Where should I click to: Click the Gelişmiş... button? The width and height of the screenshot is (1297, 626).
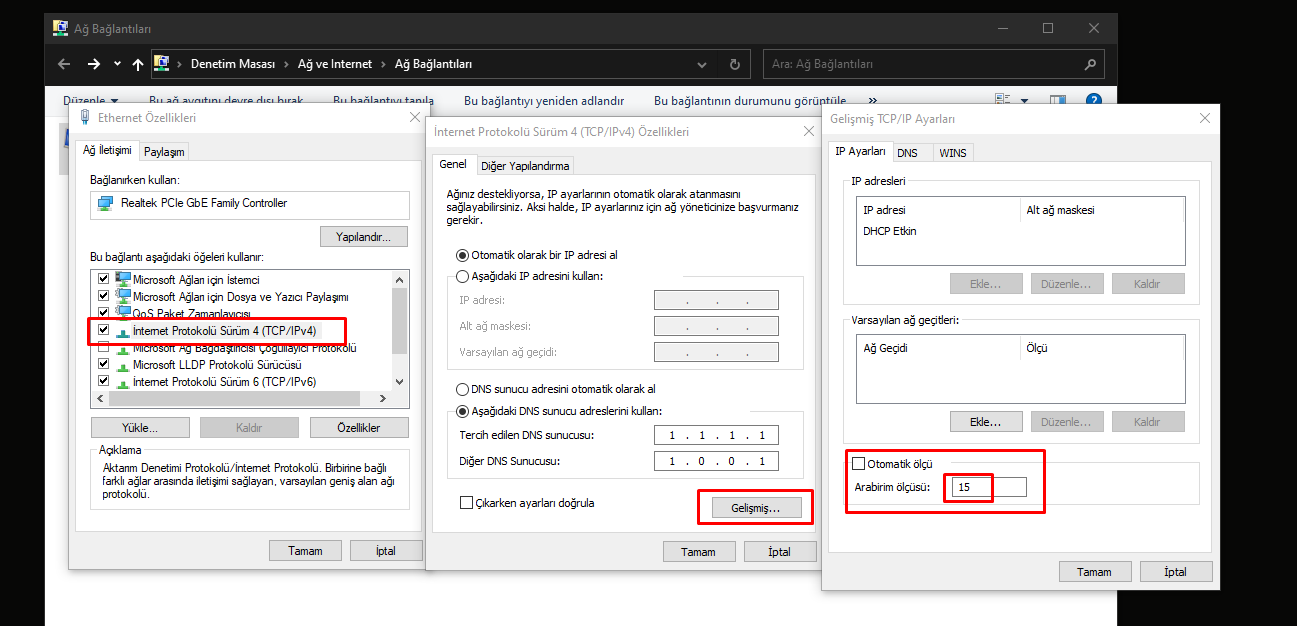(x=757, y=508)
